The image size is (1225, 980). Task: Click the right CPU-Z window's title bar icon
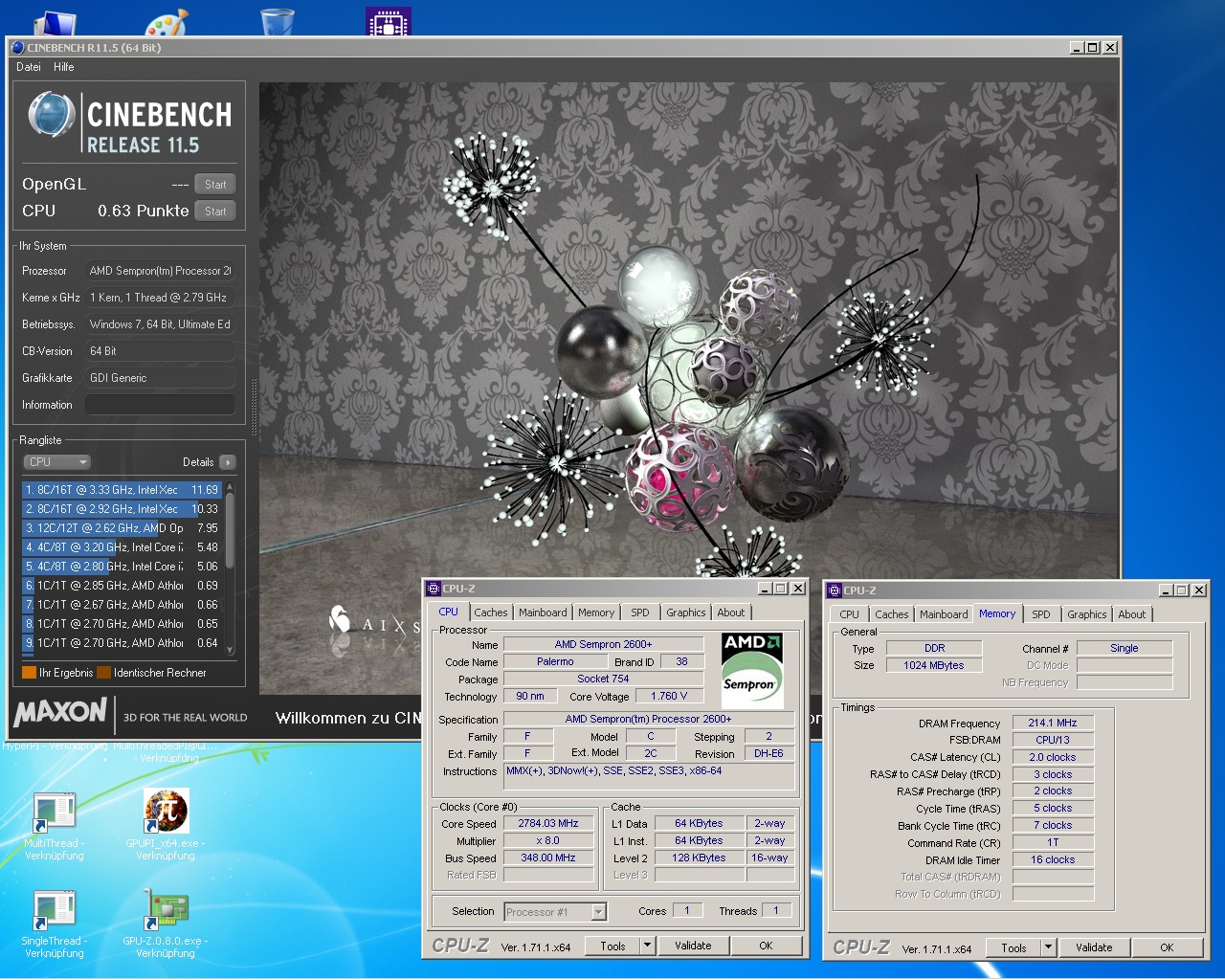coord(835,590)
